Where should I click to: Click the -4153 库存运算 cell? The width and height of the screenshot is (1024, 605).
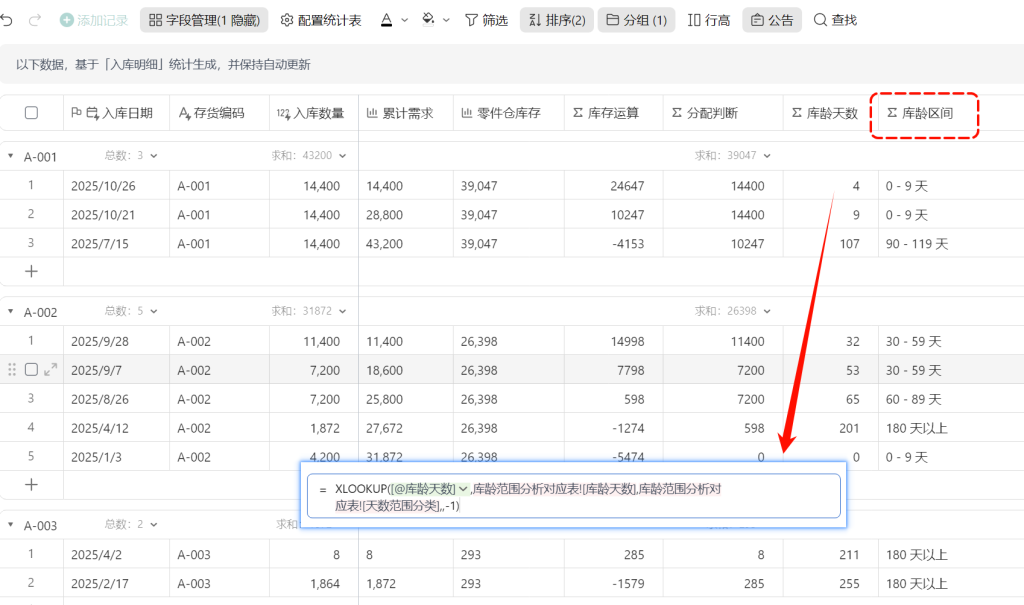pos(614,244)
